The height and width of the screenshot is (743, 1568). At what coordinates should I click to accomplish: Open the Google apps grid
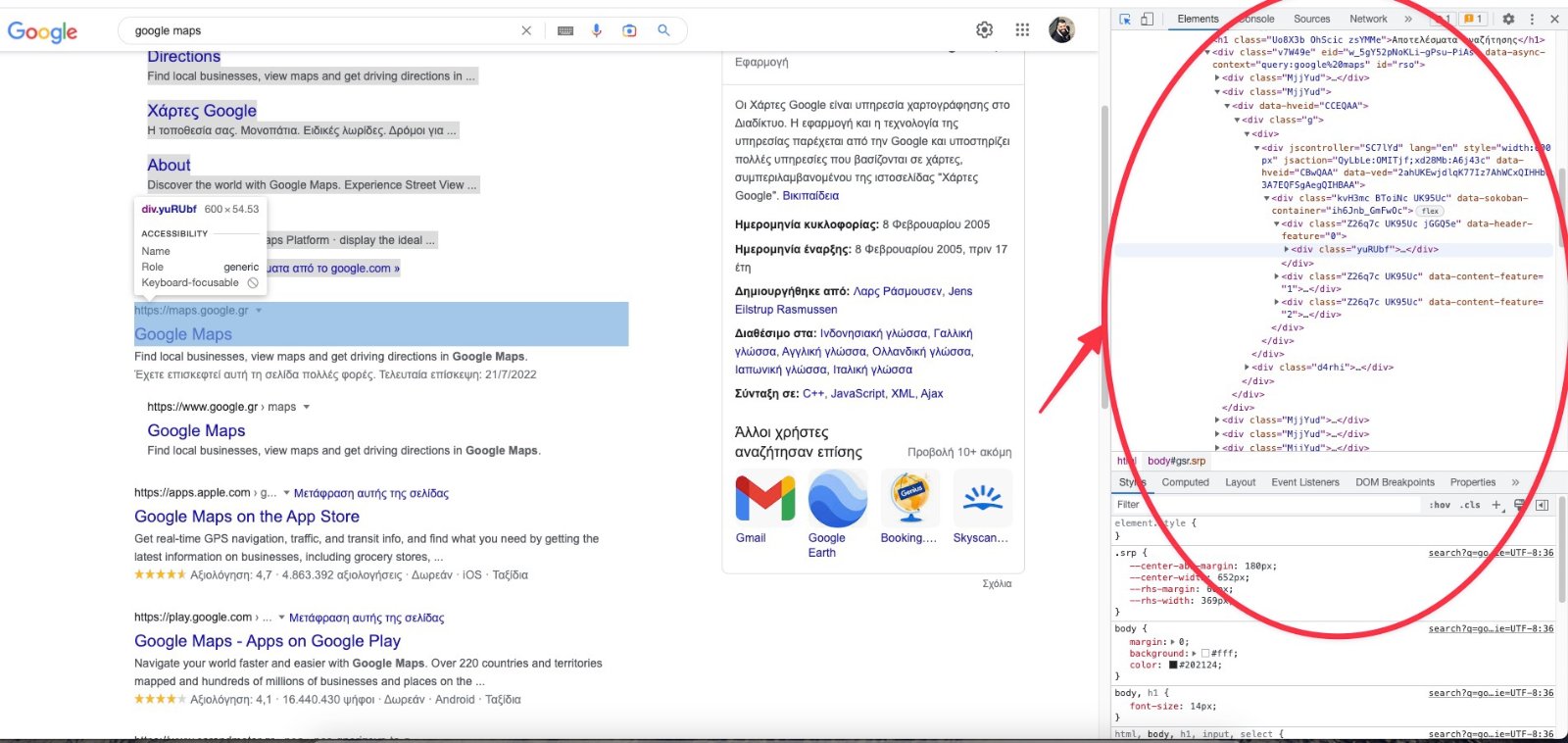point(1022,30)
